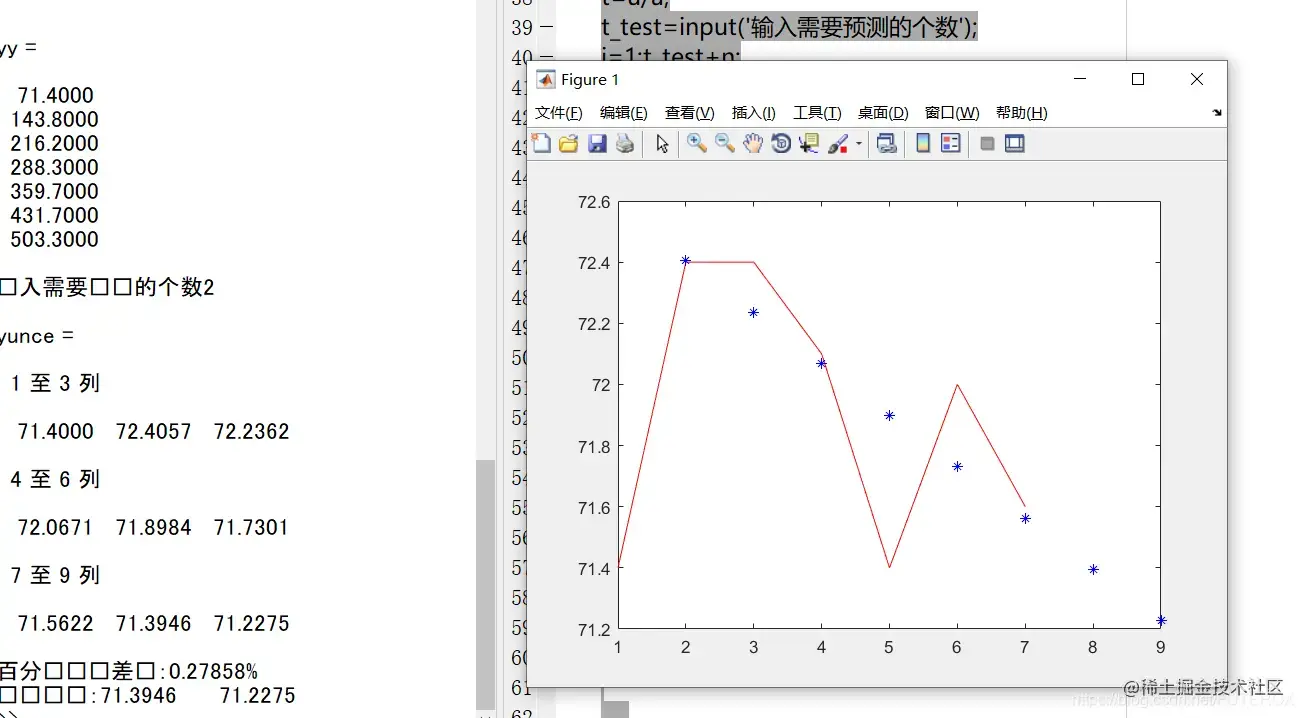Open the 窗口(W) menu
The image size is (1304, 718).
pyautogui.click(x=952, y=113)
